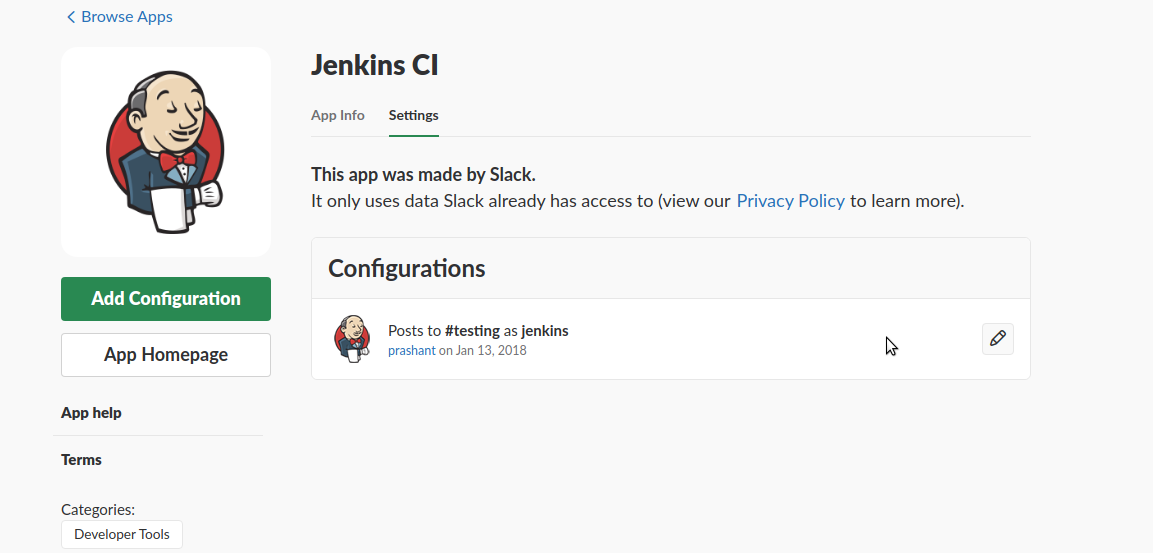The height and width of the screenshot is (553, 1153).
Task: Click the 'This app was made by Slack' notice
Action: click(424, 174)
